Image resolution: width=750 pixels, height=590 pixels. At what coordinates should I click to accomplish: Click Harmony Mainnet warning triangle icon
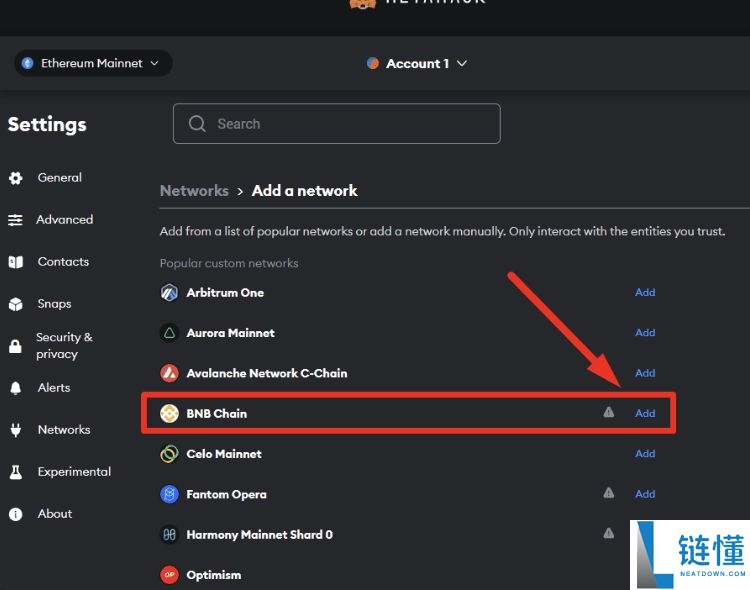point(608,533)
